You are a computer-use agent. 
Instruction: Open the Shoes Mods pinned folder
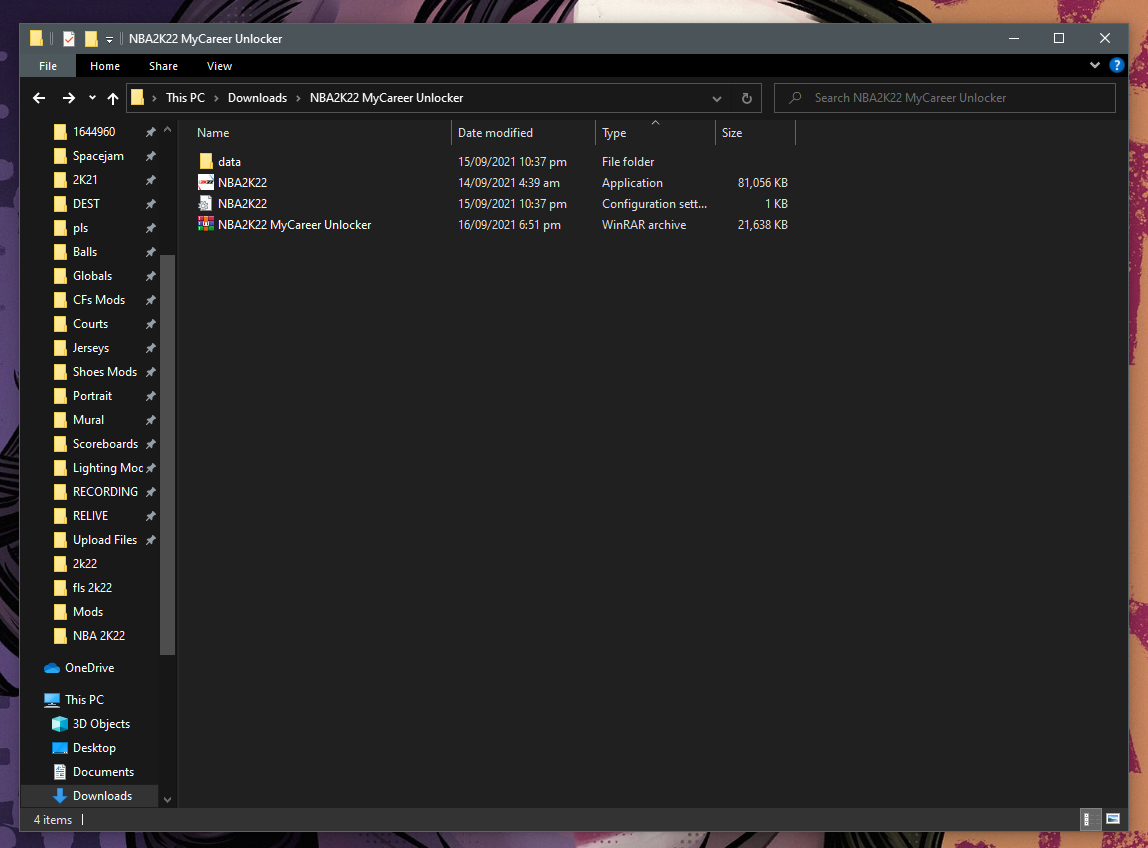pos(105,372)
